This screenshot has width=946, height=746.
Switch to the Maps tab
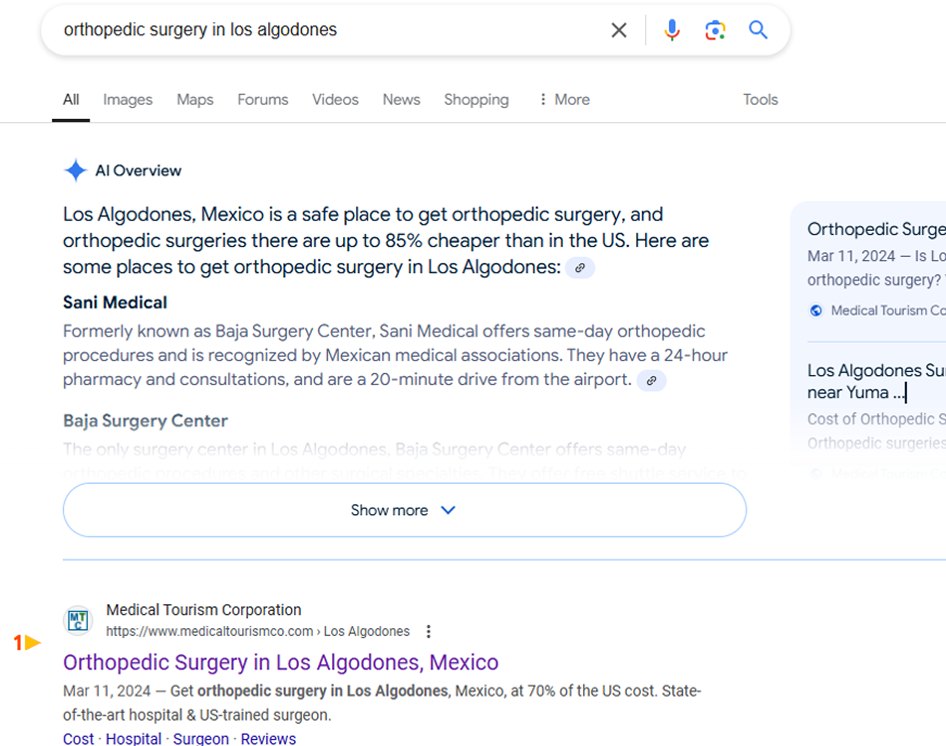click(195, 100)
